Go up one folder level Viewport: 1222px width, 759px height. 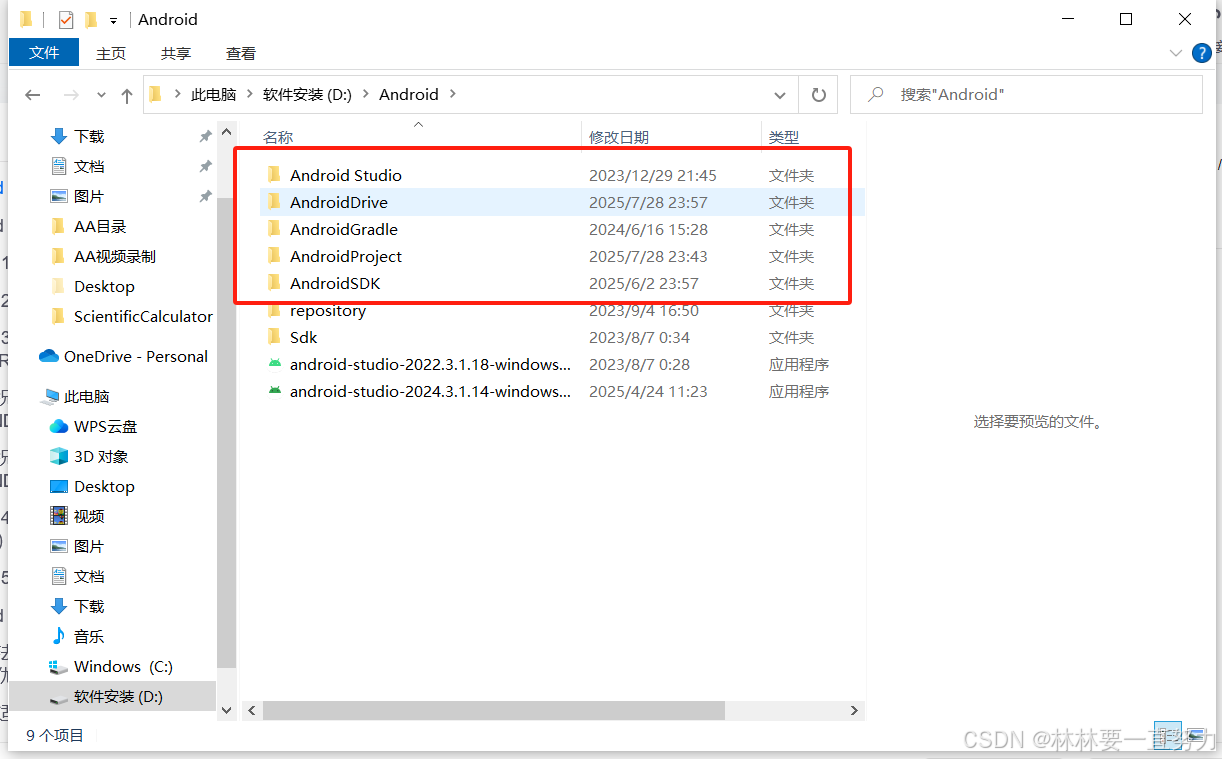(x=127, y=95)
